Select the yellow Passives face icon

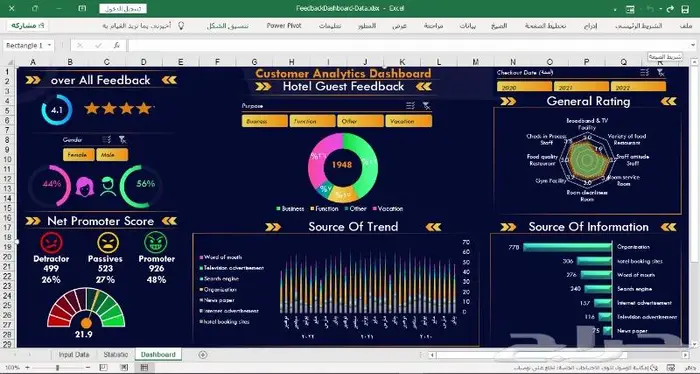tap(108, 243)
